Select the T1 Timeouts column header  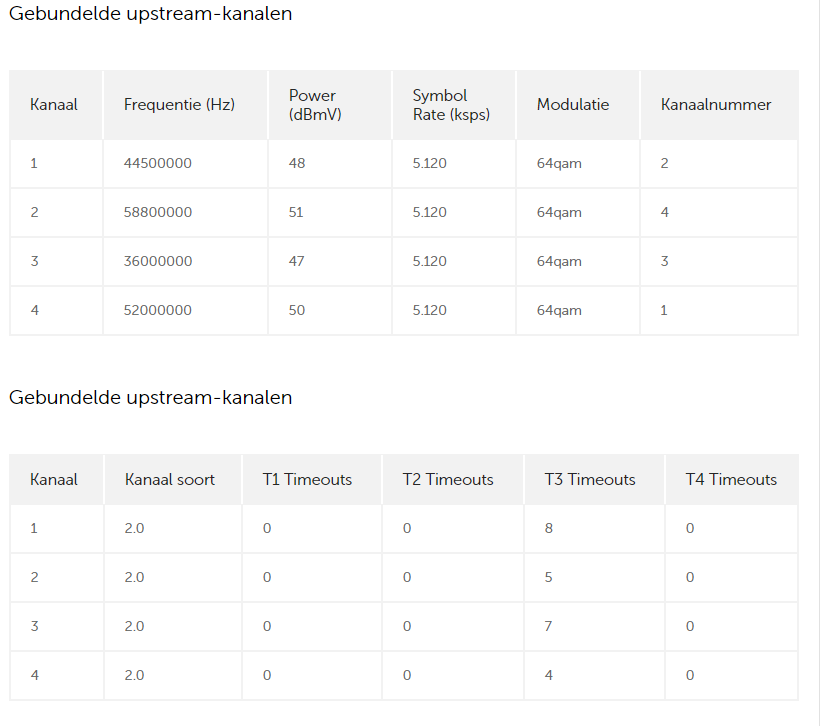pos(307,479)
